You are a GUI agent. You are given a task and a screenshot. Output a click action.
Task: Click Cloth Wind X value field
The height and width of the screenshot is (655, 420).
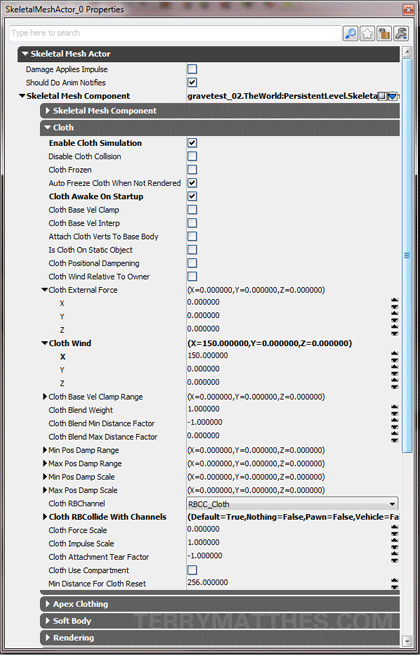[288, 355]
